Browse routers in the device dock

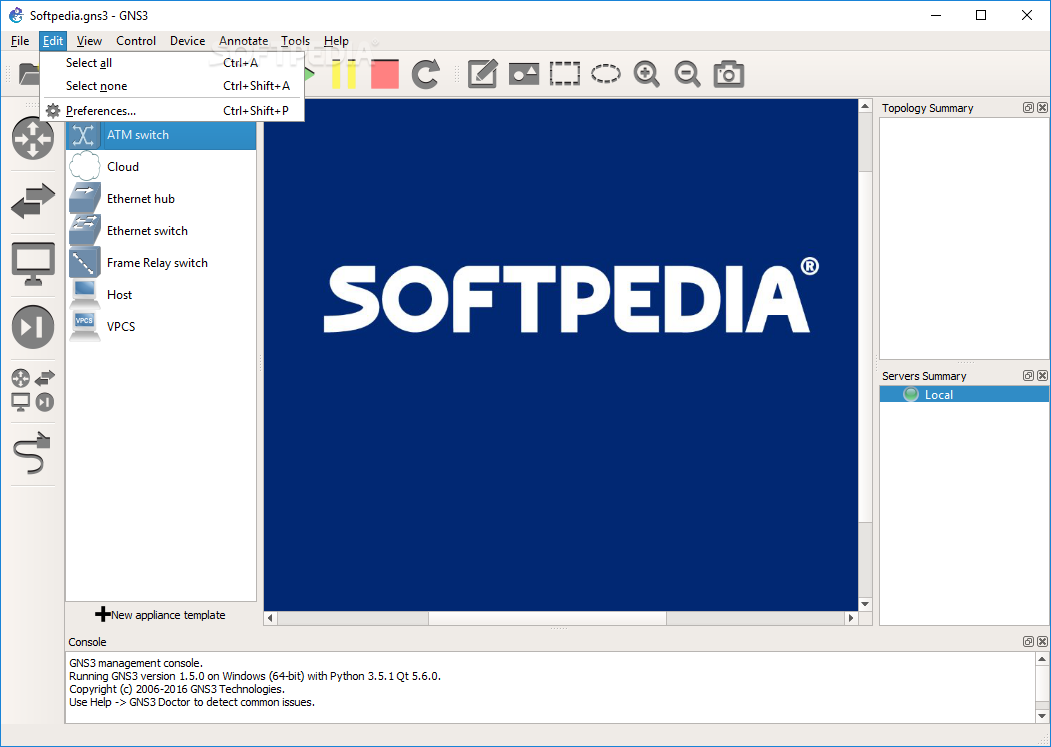[33, 138]
